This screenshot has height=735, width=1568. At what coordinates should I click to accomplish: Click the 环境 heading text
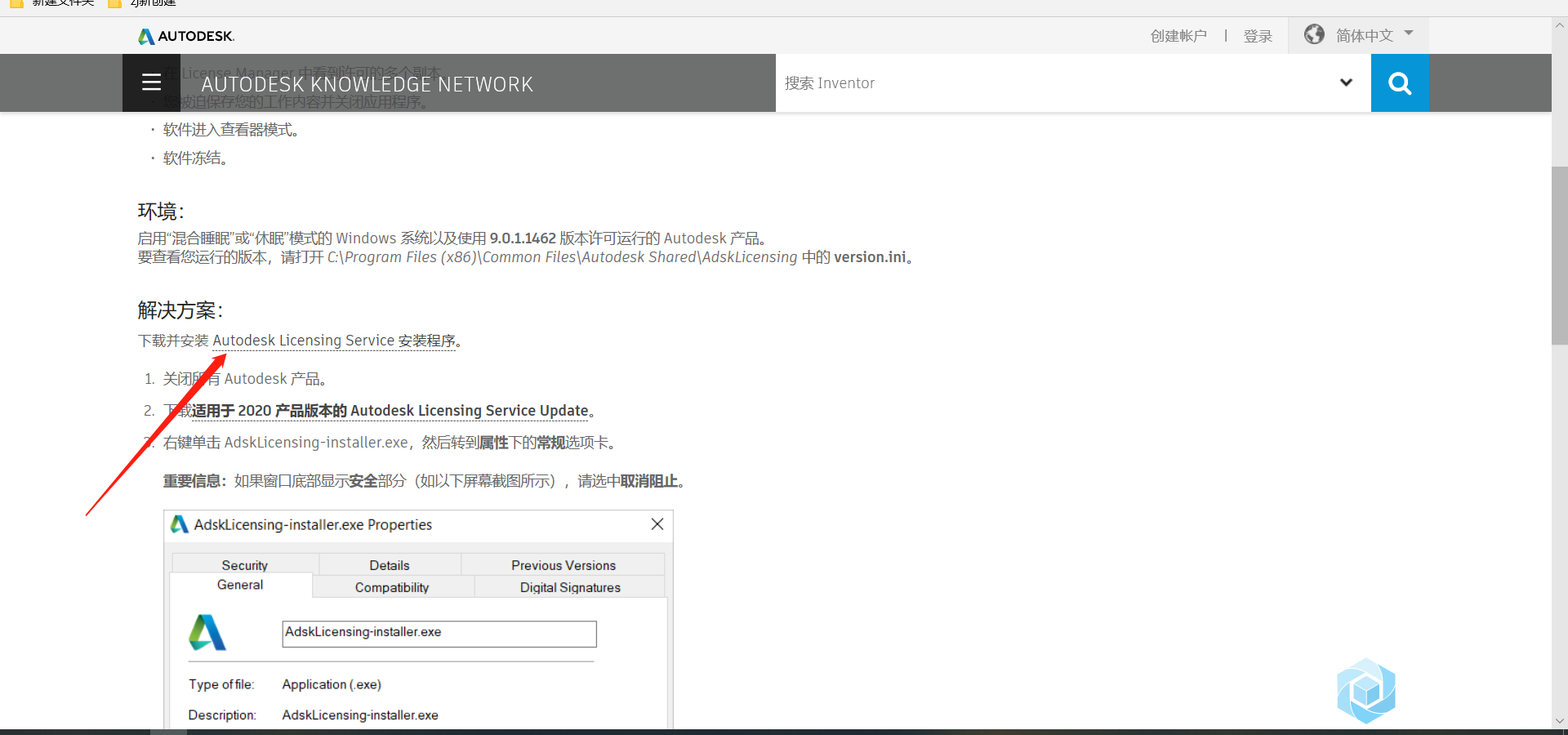point(161,212)
